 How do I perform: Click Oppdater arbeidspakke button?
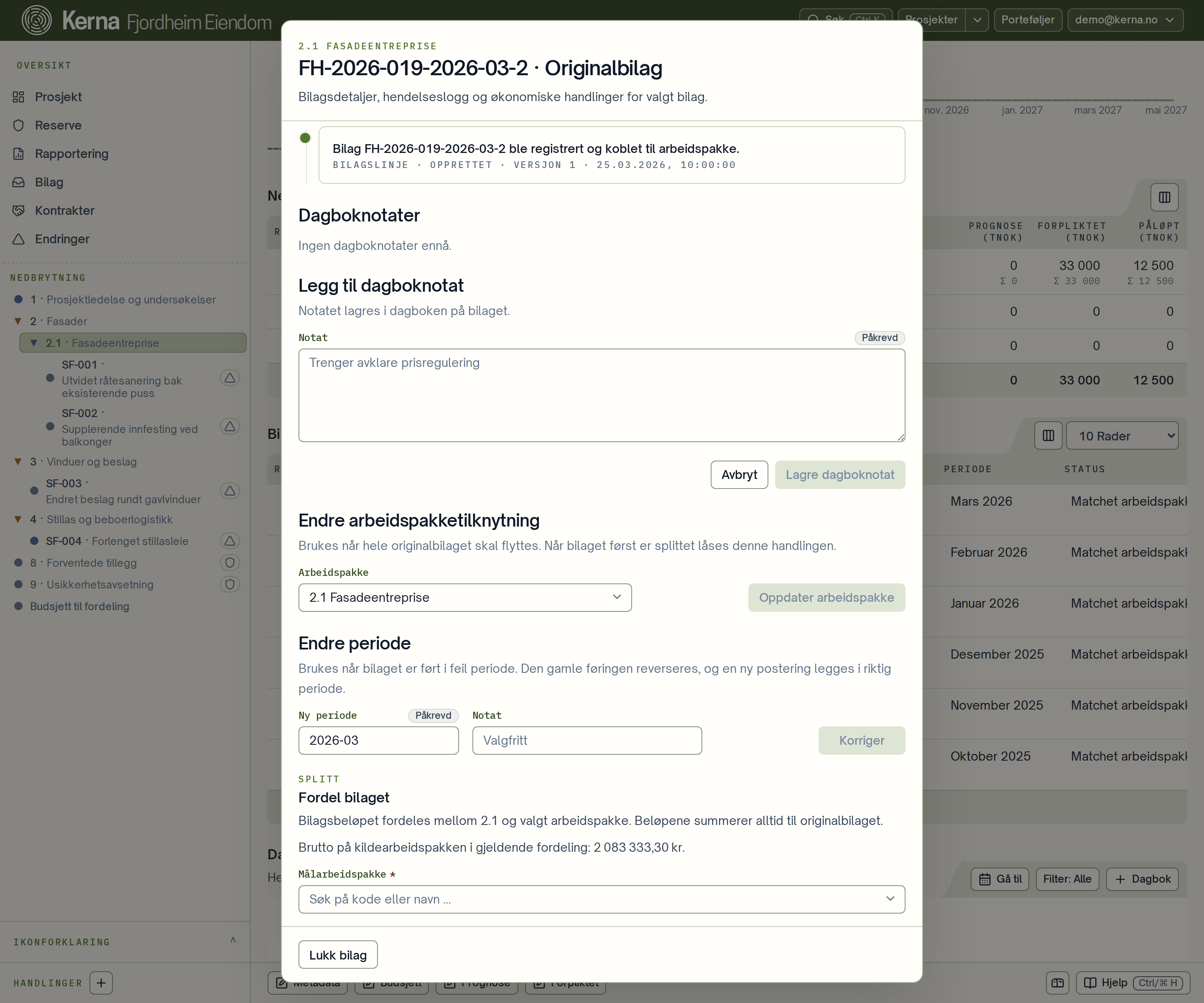coord(826,598)
